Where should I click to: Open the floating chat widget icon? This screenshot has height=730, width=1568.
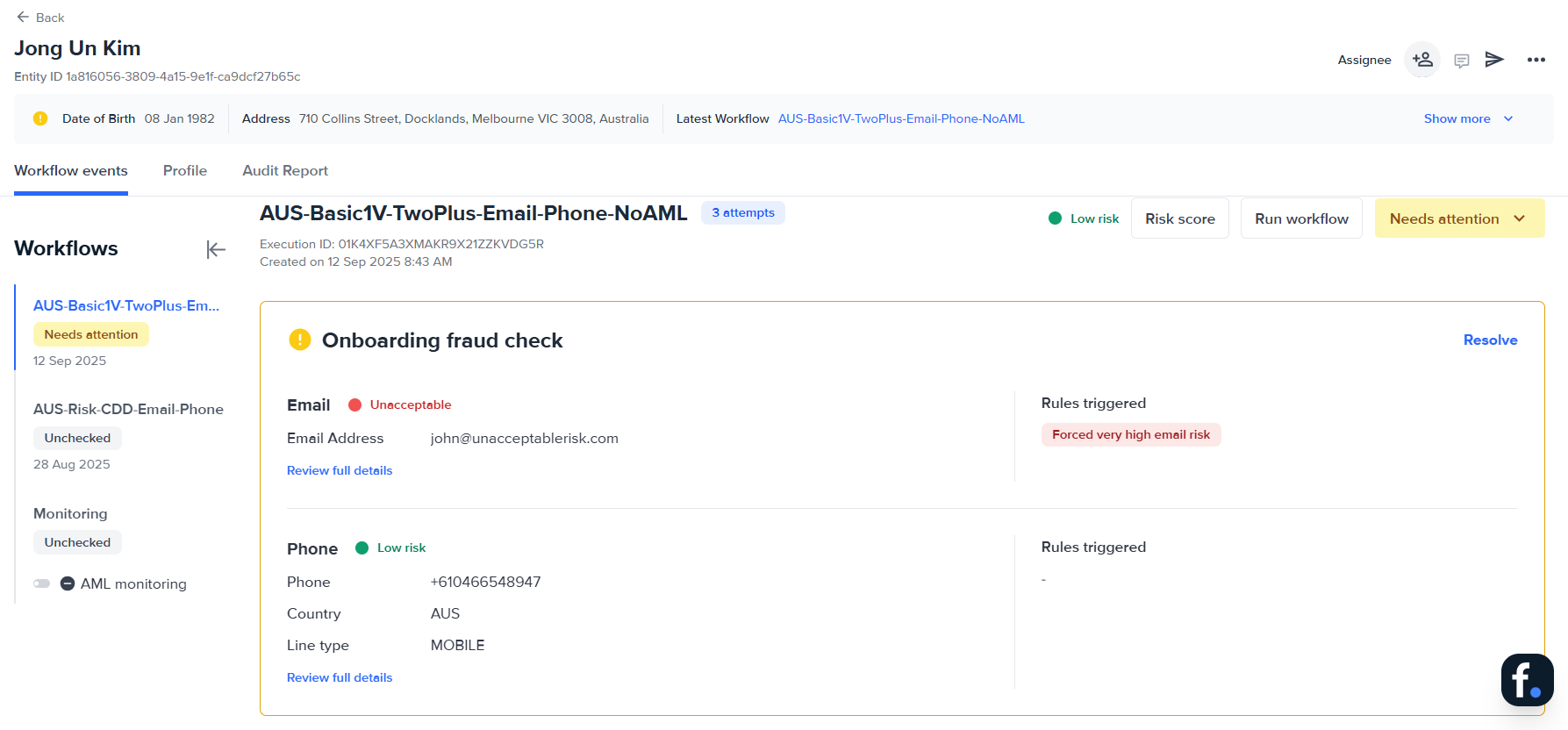[1527, 680]
